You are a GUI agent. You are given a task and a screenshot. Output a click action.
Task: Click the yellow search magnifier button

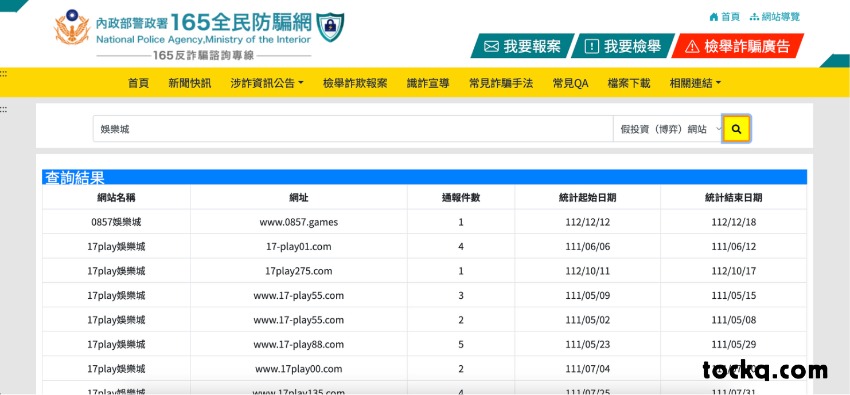click(736, 129)
